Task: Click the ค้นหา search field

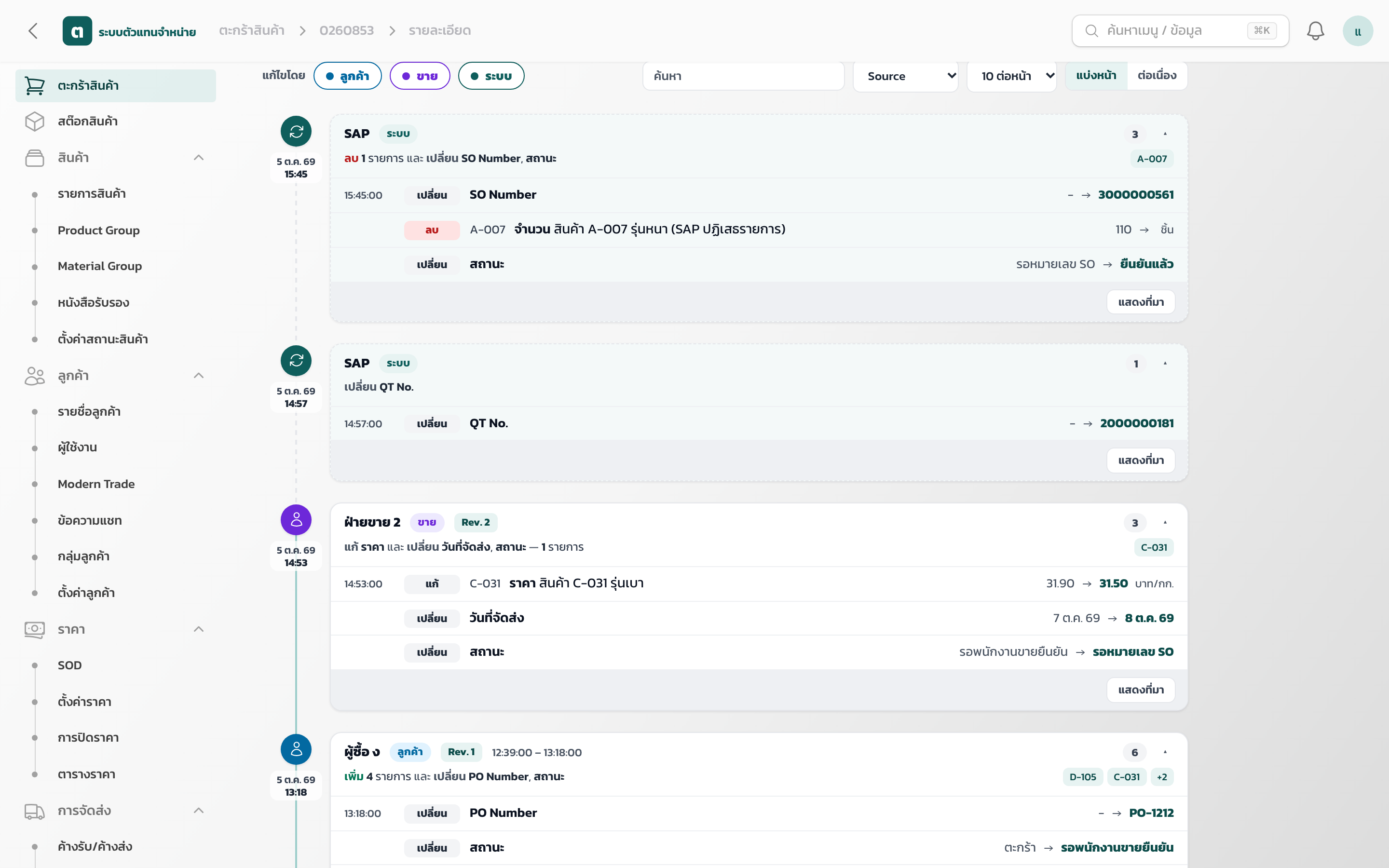Action: (743, 76)
